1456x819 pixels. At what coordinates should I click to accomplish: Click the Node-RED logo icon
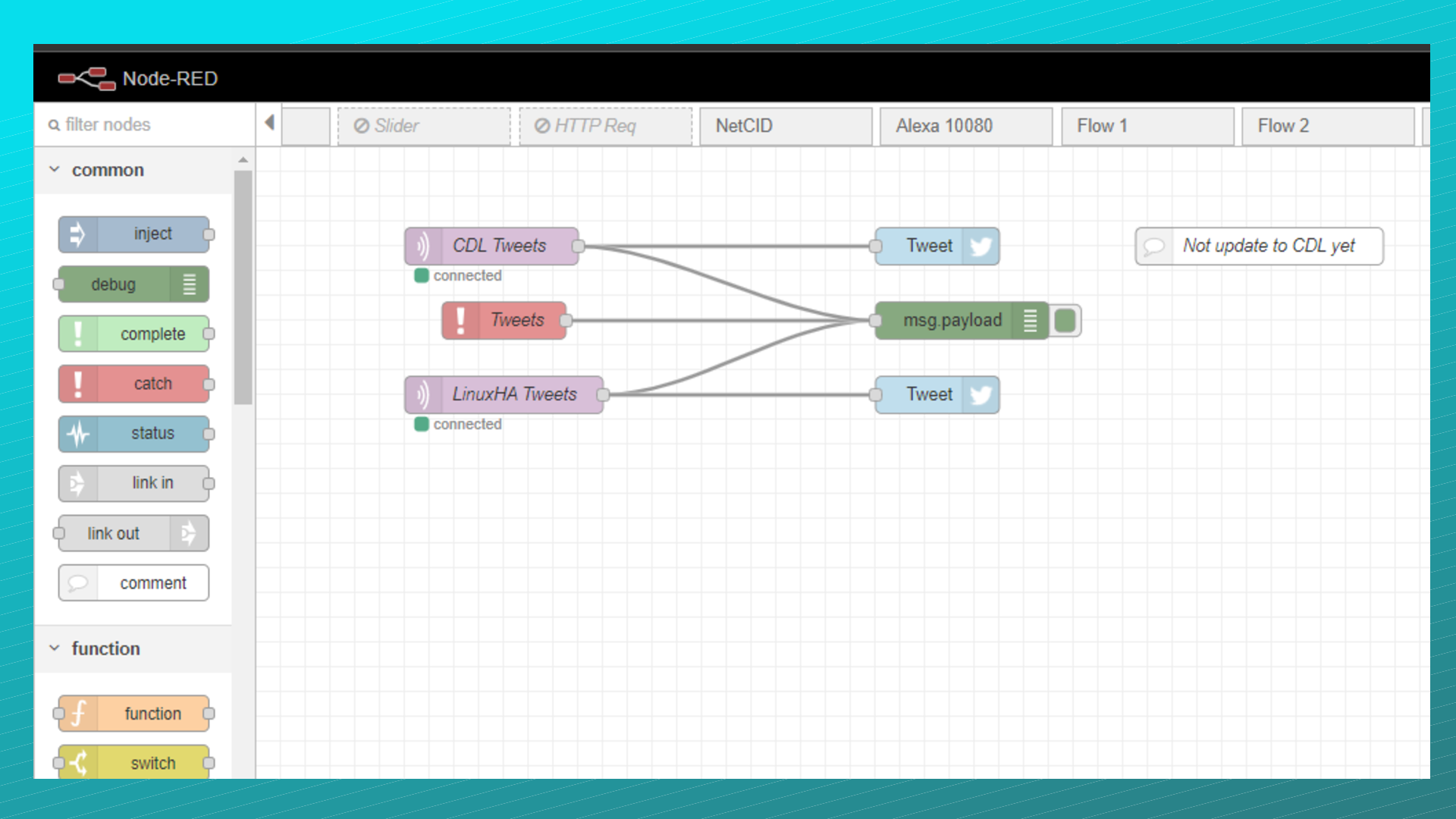[x=86, y=78]
